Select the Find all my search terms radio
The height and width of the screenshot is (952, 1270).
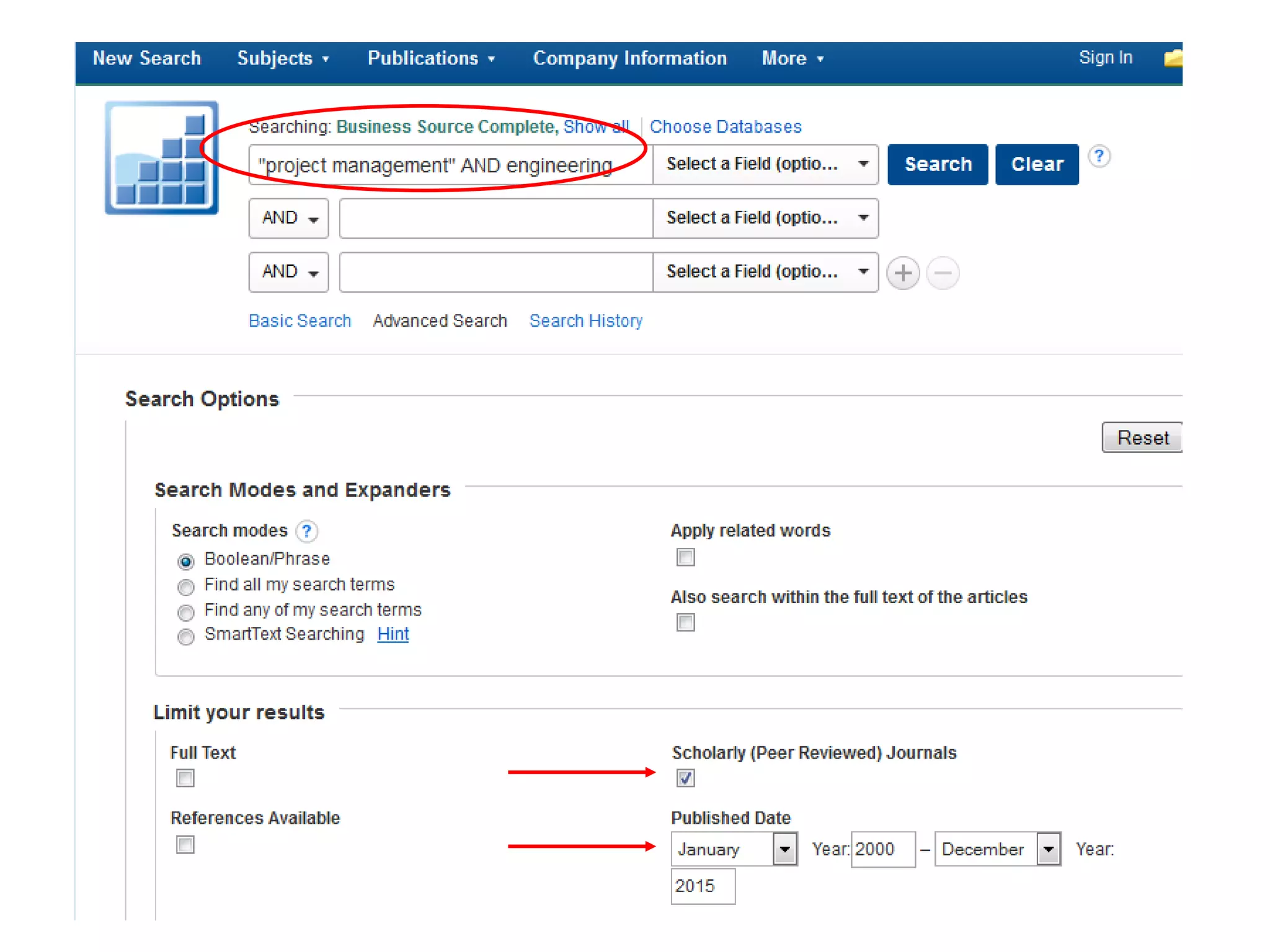pyautogui.click(x=185, y=586)
